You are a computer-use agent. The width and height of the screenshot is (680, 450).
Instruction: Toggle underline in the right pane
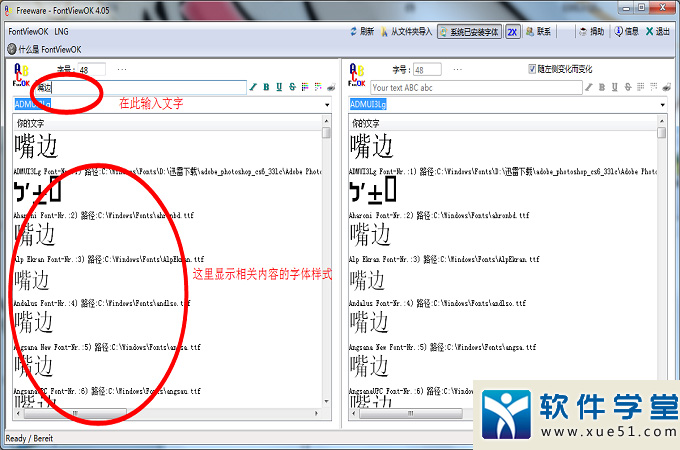[615, 87]
